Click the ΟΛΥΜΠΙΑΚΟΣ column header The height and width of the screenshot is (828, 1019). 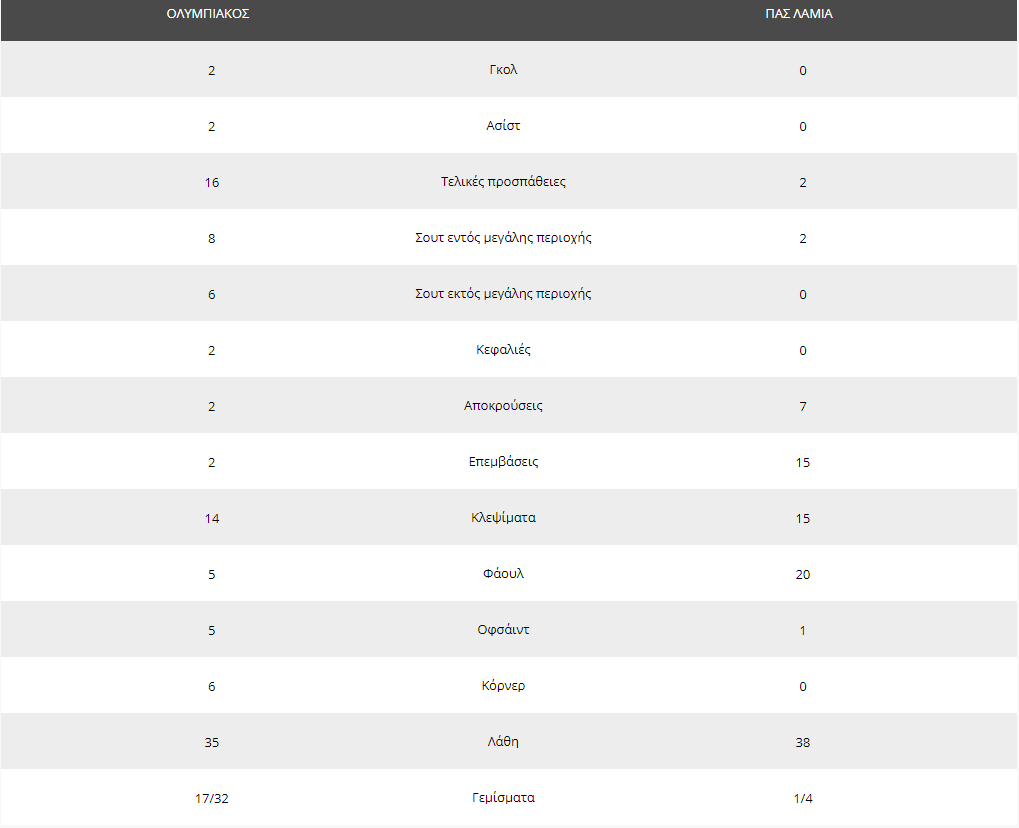(x=208, y=14)
